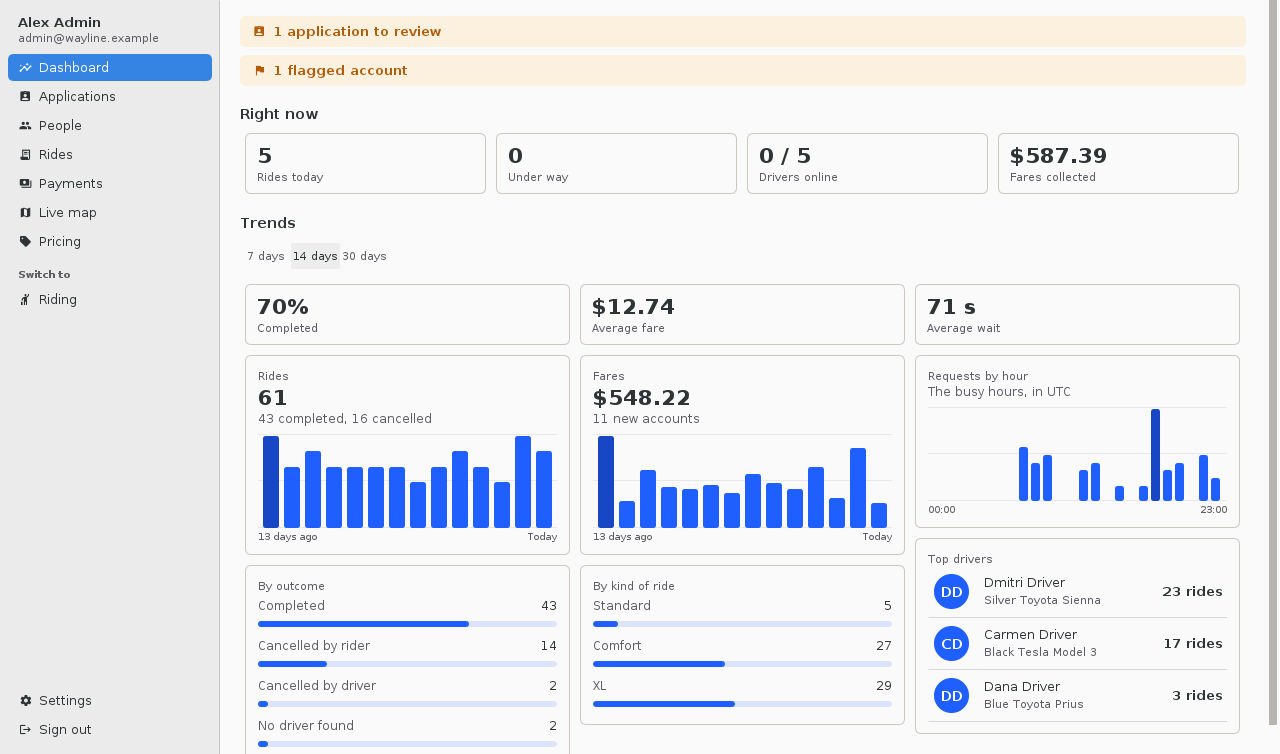The width and height of the screenshot is (1280, 754).
Task: Click the darkest first bar in Rides chart
Action: [x=271, y=482]
